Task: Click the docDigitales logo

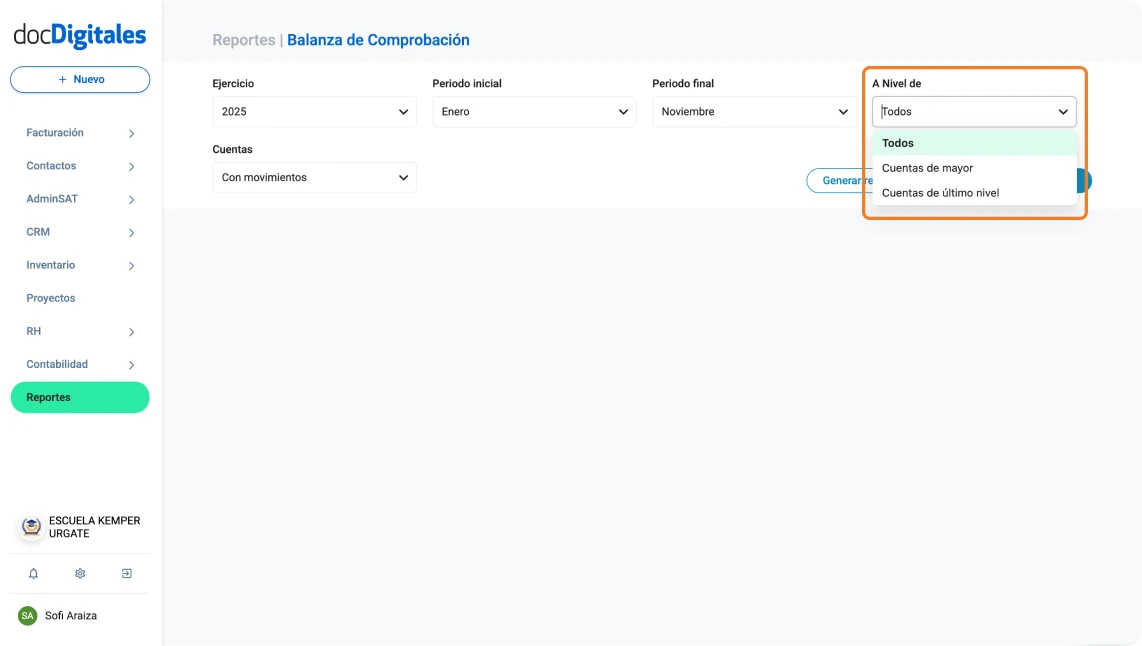Action: tap(79, 34)
